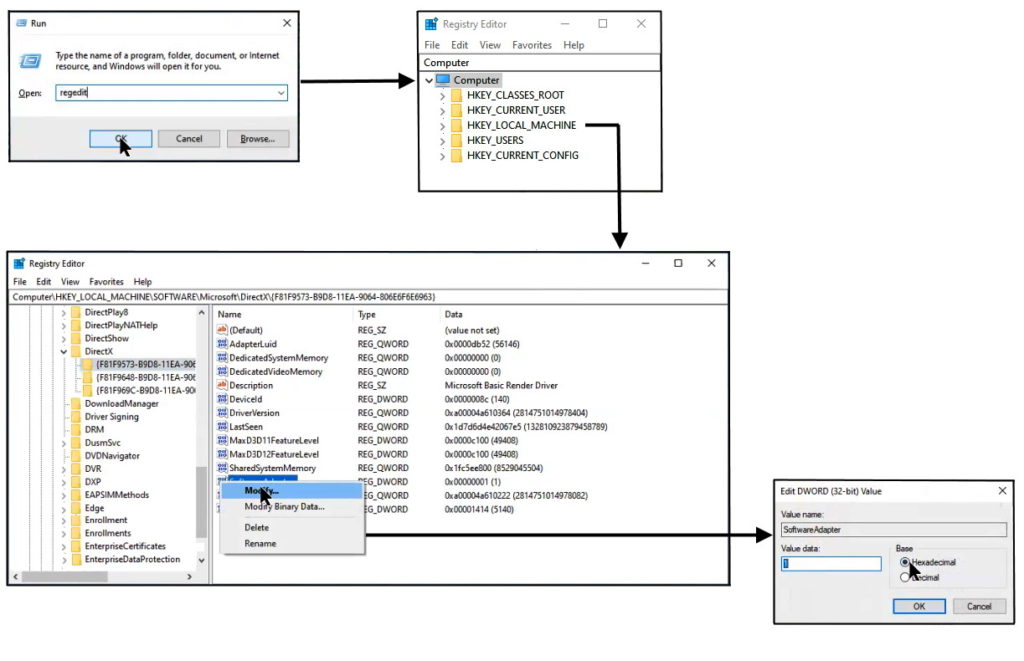Select the DirectPlayNATHelp folder icon
The image size is (1024, 661).
pyautogui.click(x=76, y=325)
